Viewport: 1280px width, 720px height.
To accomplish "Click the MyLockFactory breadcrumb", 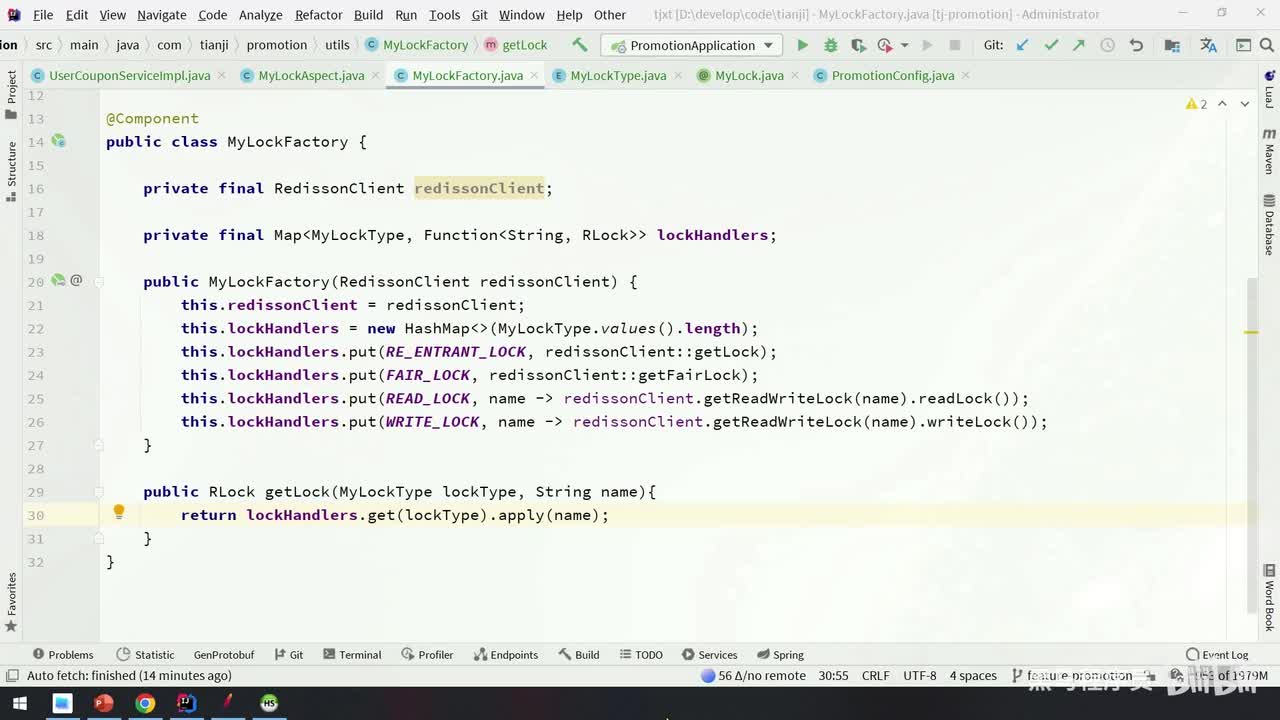I will (417, 45).
